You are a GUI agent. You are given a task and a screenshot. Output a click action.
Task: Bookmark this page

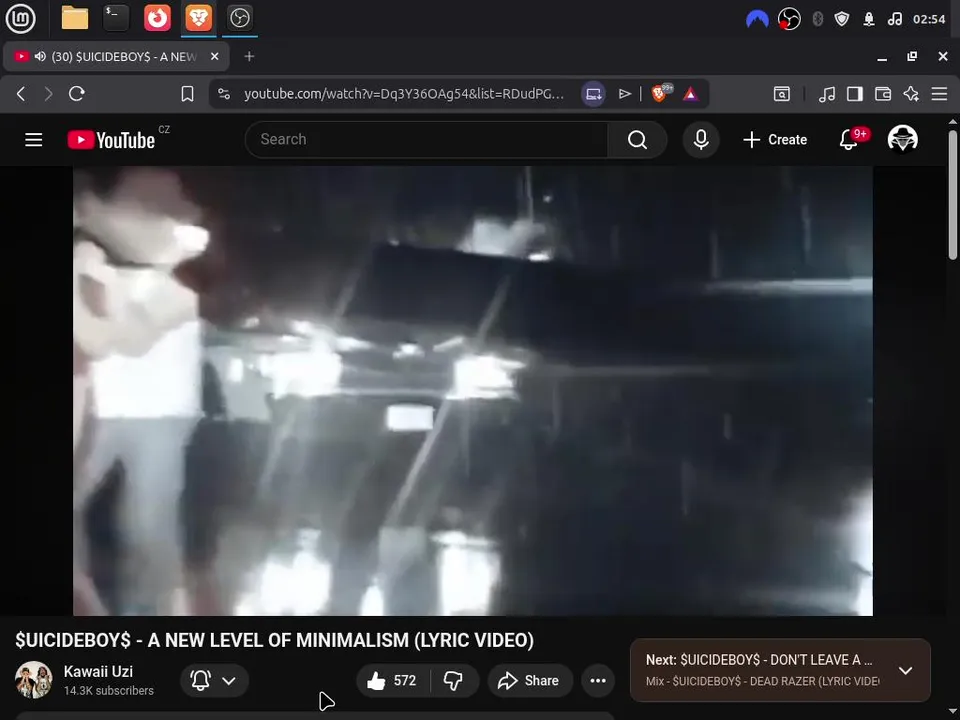(187, 94)
